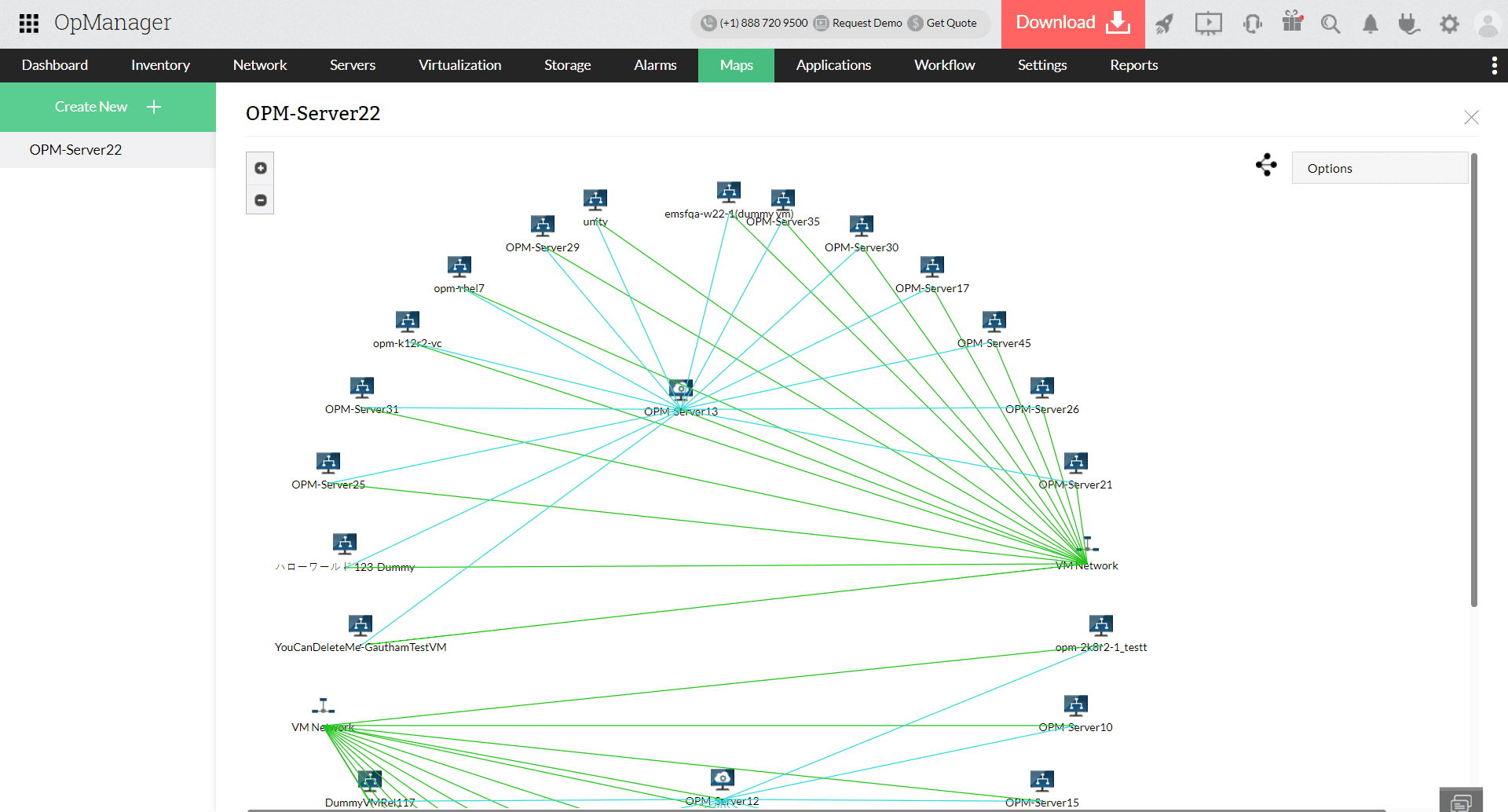The width and height of the screenshot is (1508, 812).
Task: Select the OPM-Server26 node icon
Action: click(x=1042, y=387)
